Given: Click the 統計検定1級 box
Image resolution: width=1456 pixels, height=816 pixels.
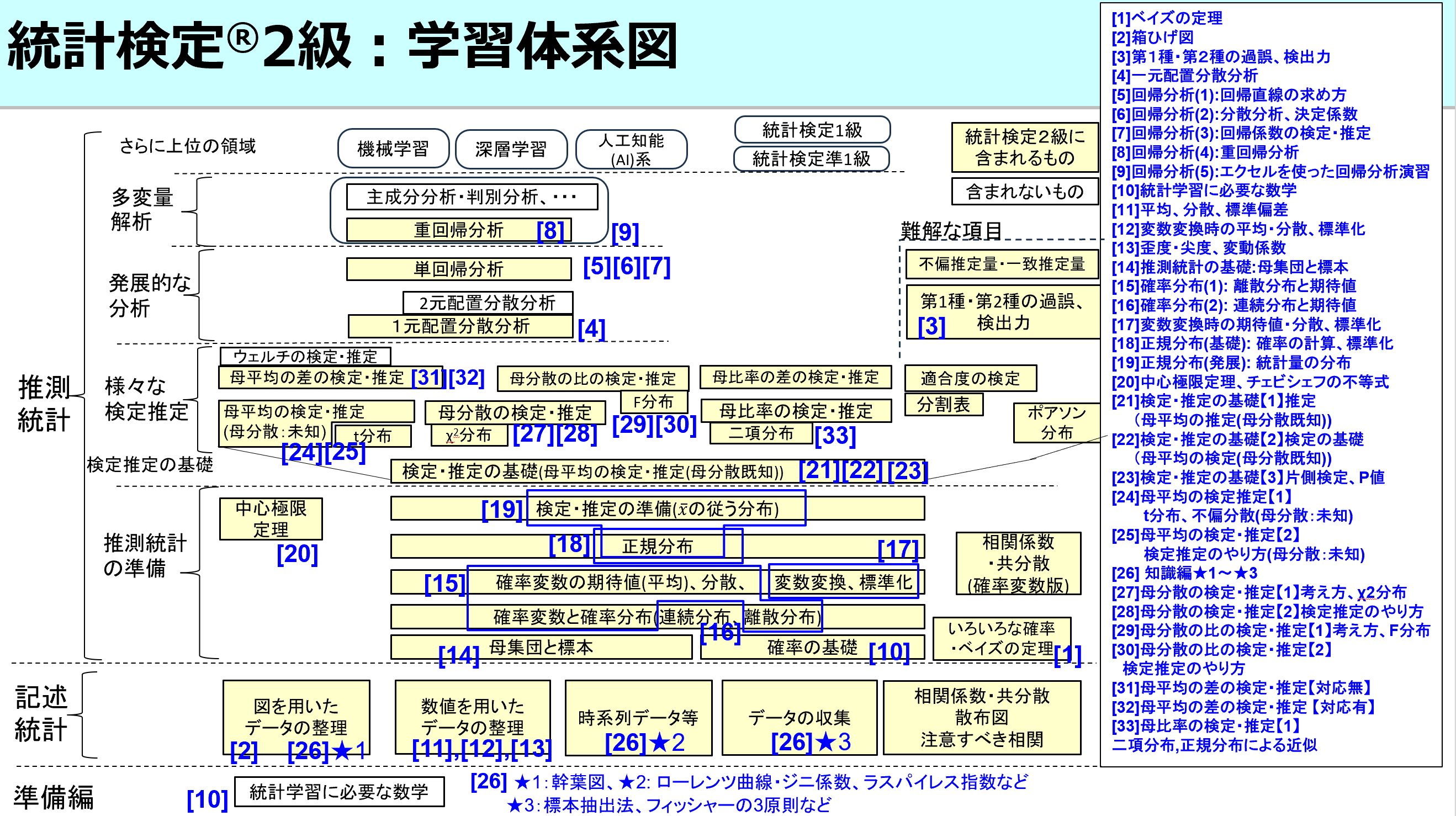Looking at the screenshot, I should tap(812, 130).
